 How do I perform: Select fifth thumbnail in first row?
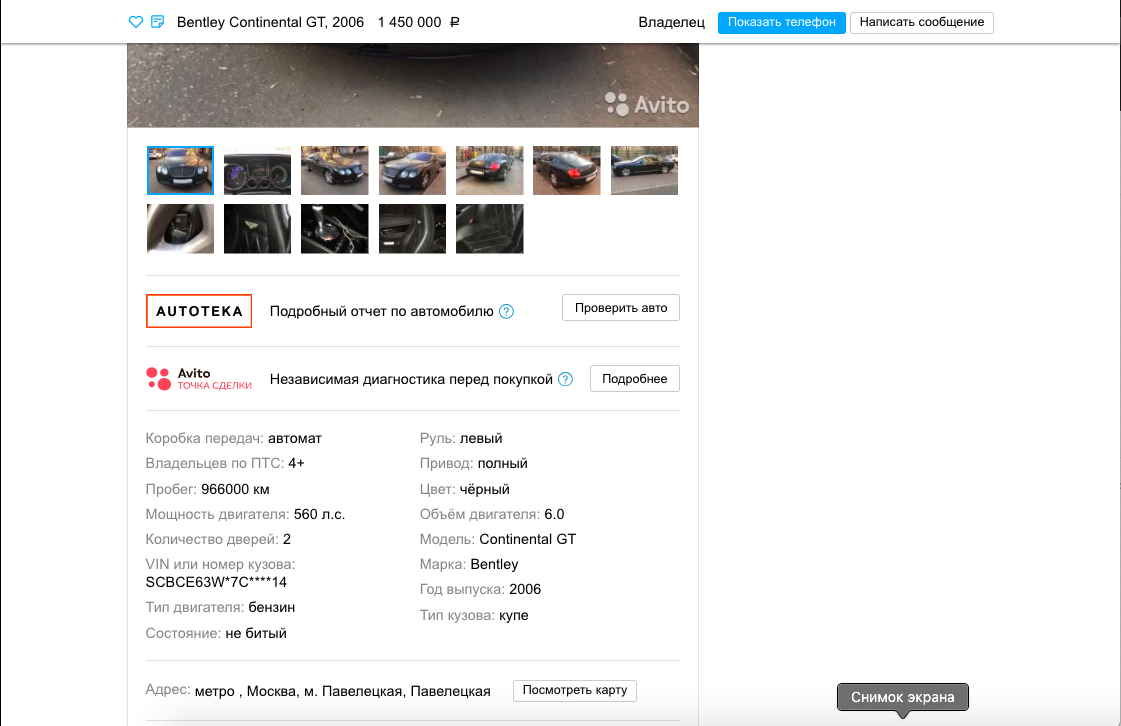(490, 170)
